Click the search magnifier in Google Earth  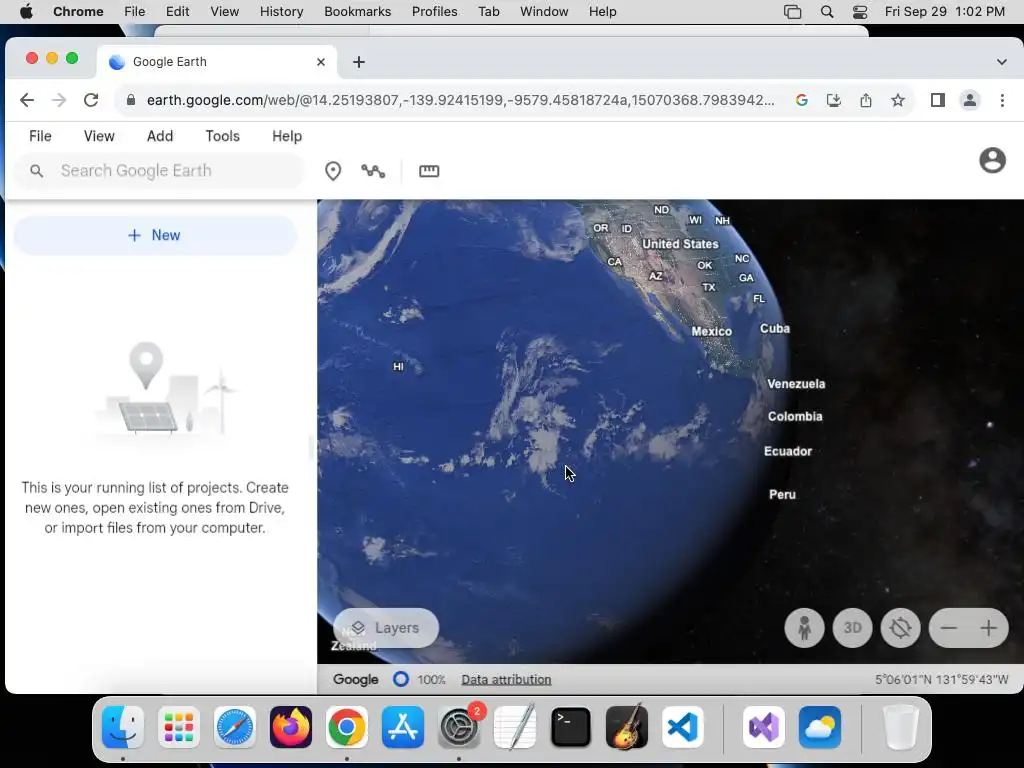(x=37, y=171)
